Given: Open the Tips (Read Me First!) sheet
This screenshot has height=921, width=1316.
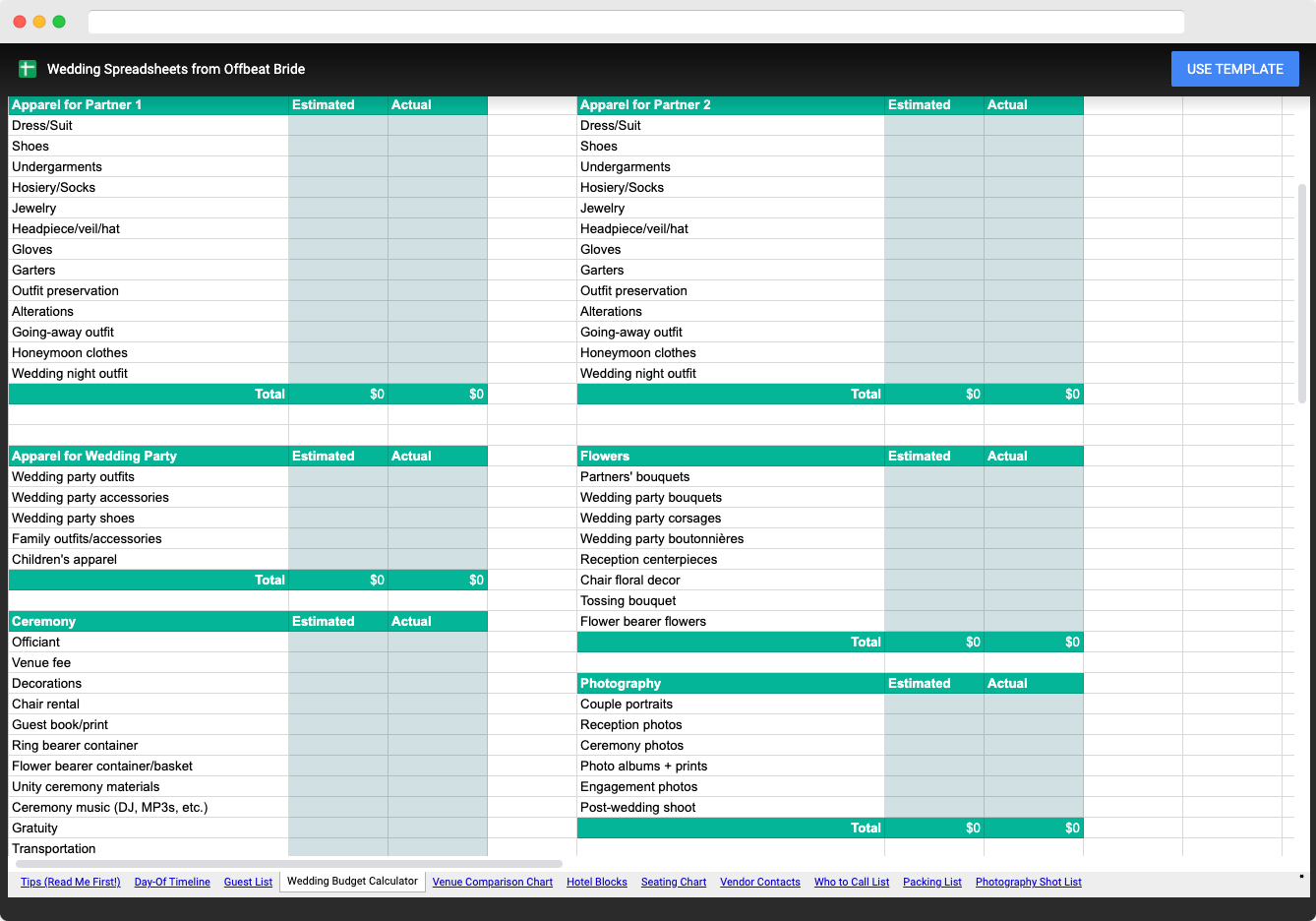Looking at the screenshot, I should pos(70,882).
